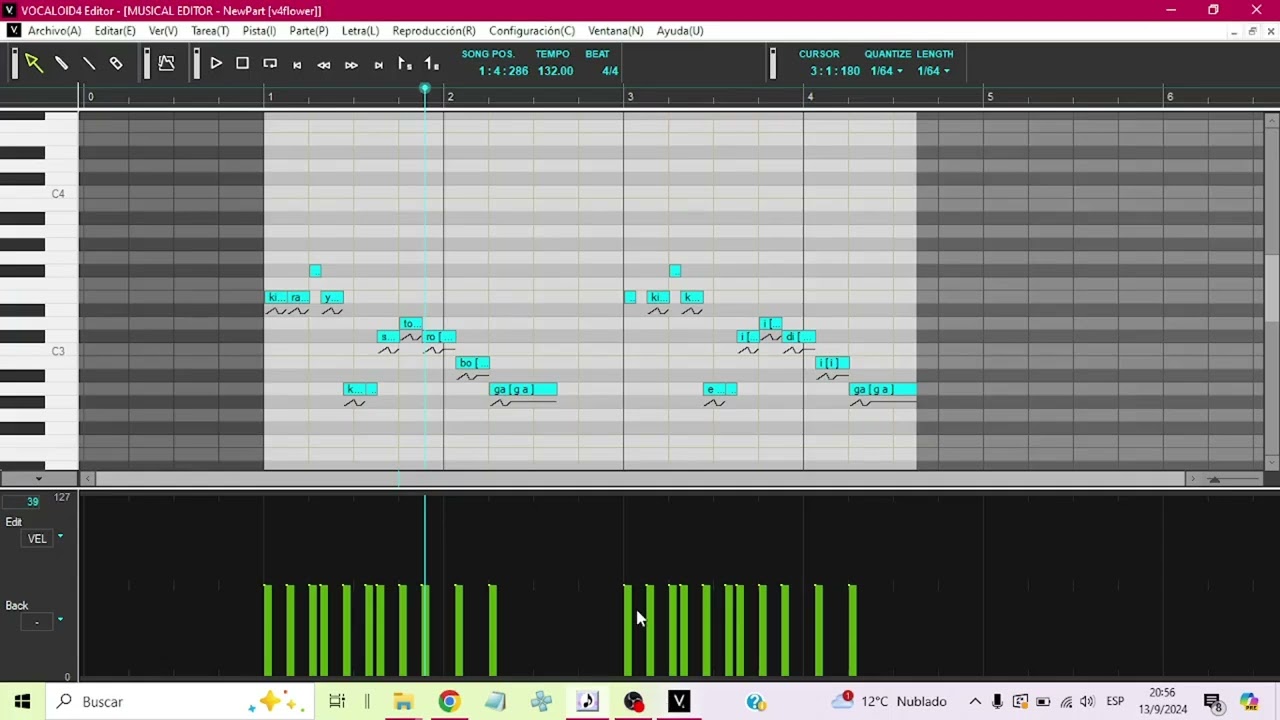Screen dimensions: 1280x720
Task: Rewind the song position
Action: 324,65
